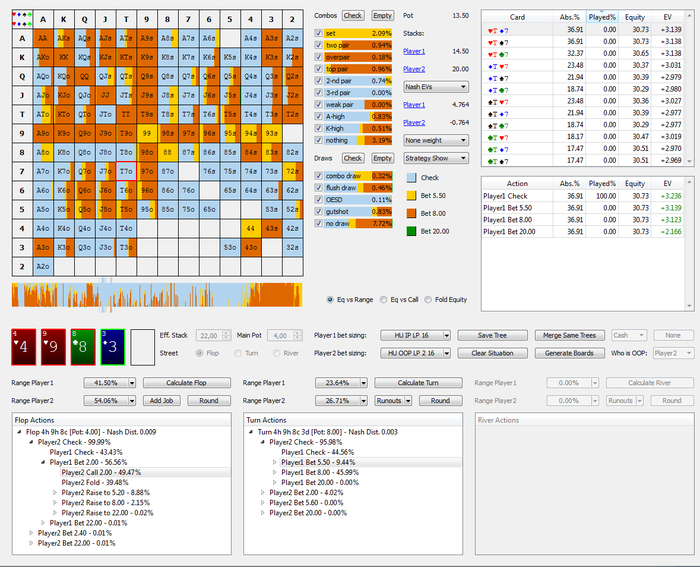Image resolution: width=700 pixels, height=567 pixels.
Task: Click the orange 'Bet 8.00' legend swatch
Action: (411, 213)
